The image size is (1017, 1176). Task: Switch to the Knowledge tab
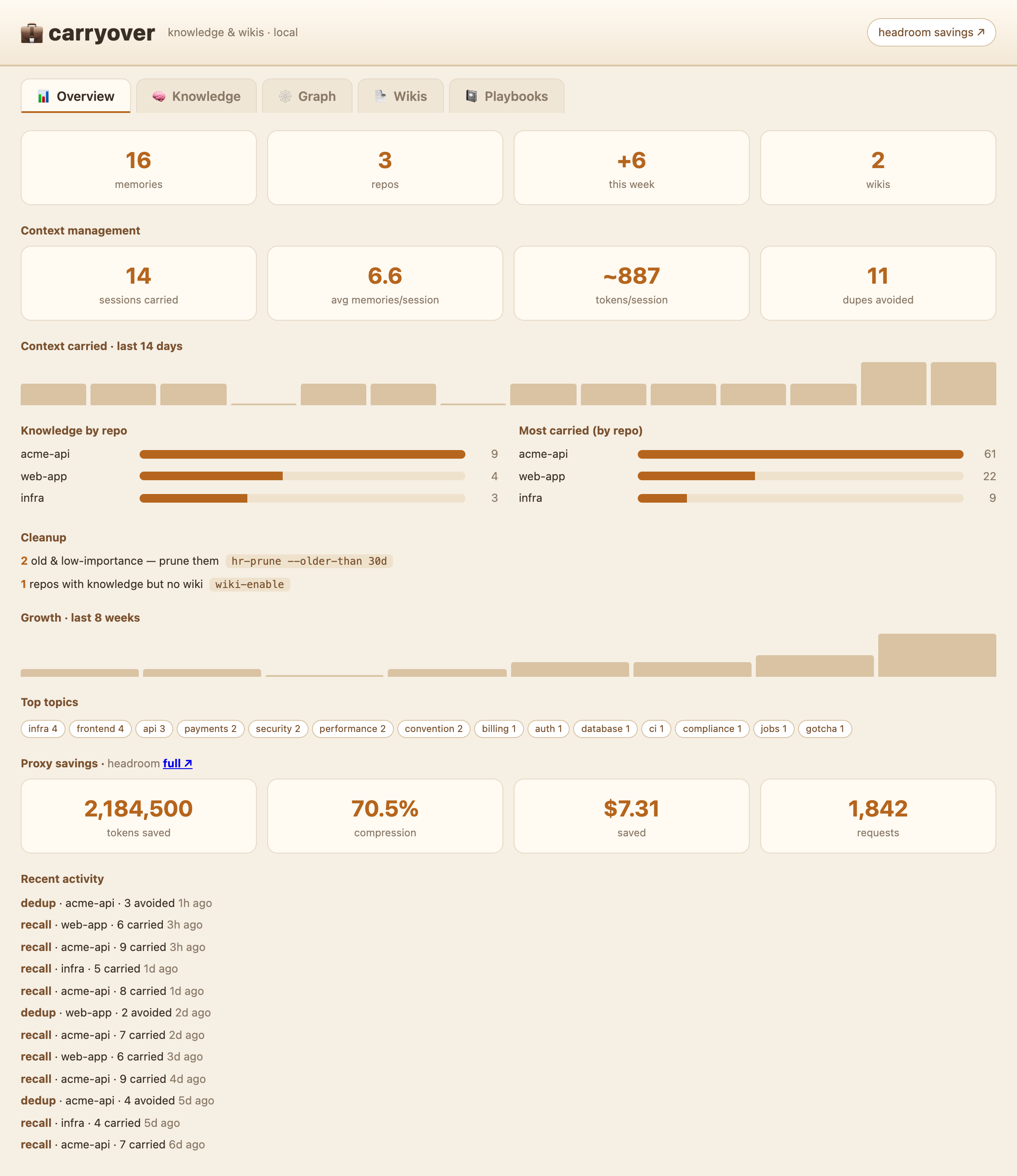point(197,96)
